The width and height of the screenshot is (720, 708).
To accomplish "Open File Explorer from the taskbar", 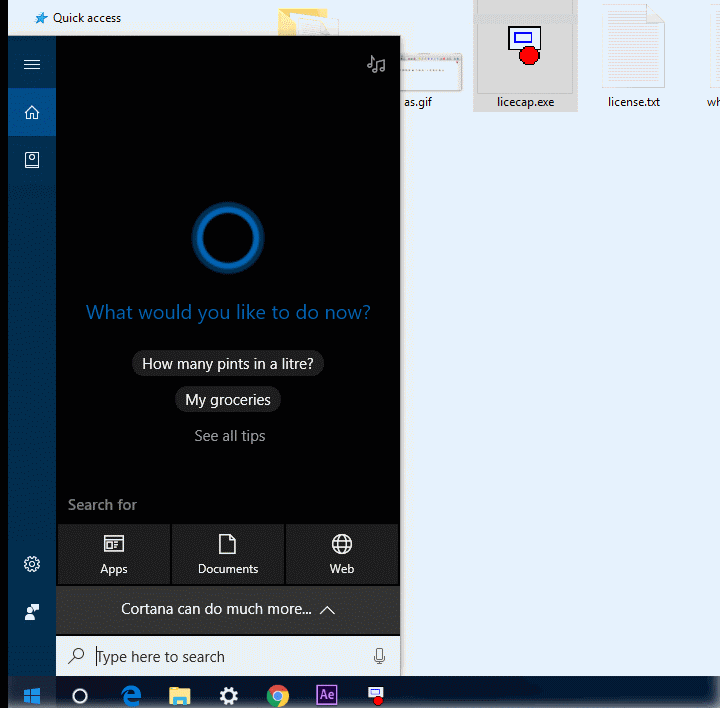I will [x=180, y=696].
